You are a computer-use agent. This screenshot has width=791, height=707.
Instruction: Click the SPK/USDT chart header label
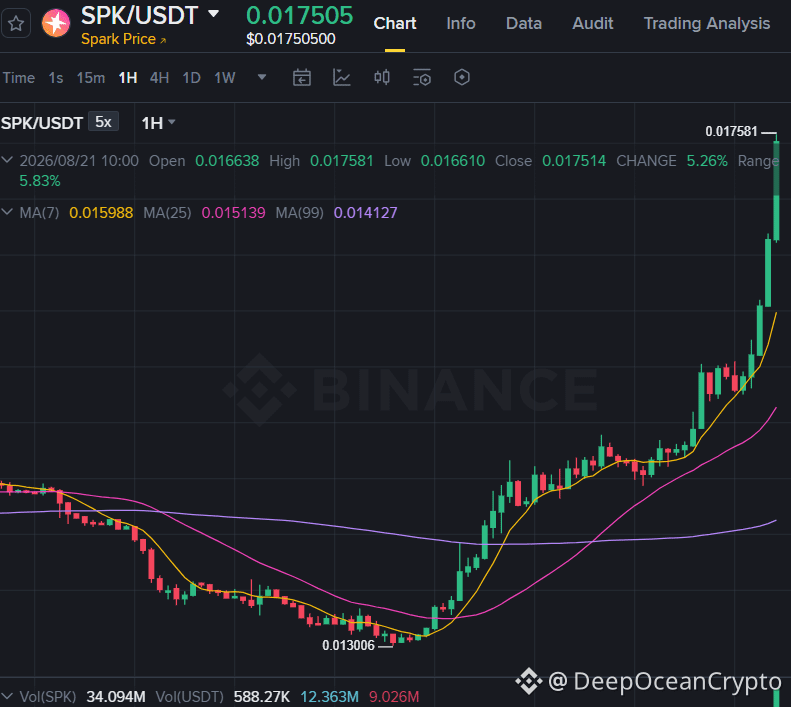coord(41,123)
